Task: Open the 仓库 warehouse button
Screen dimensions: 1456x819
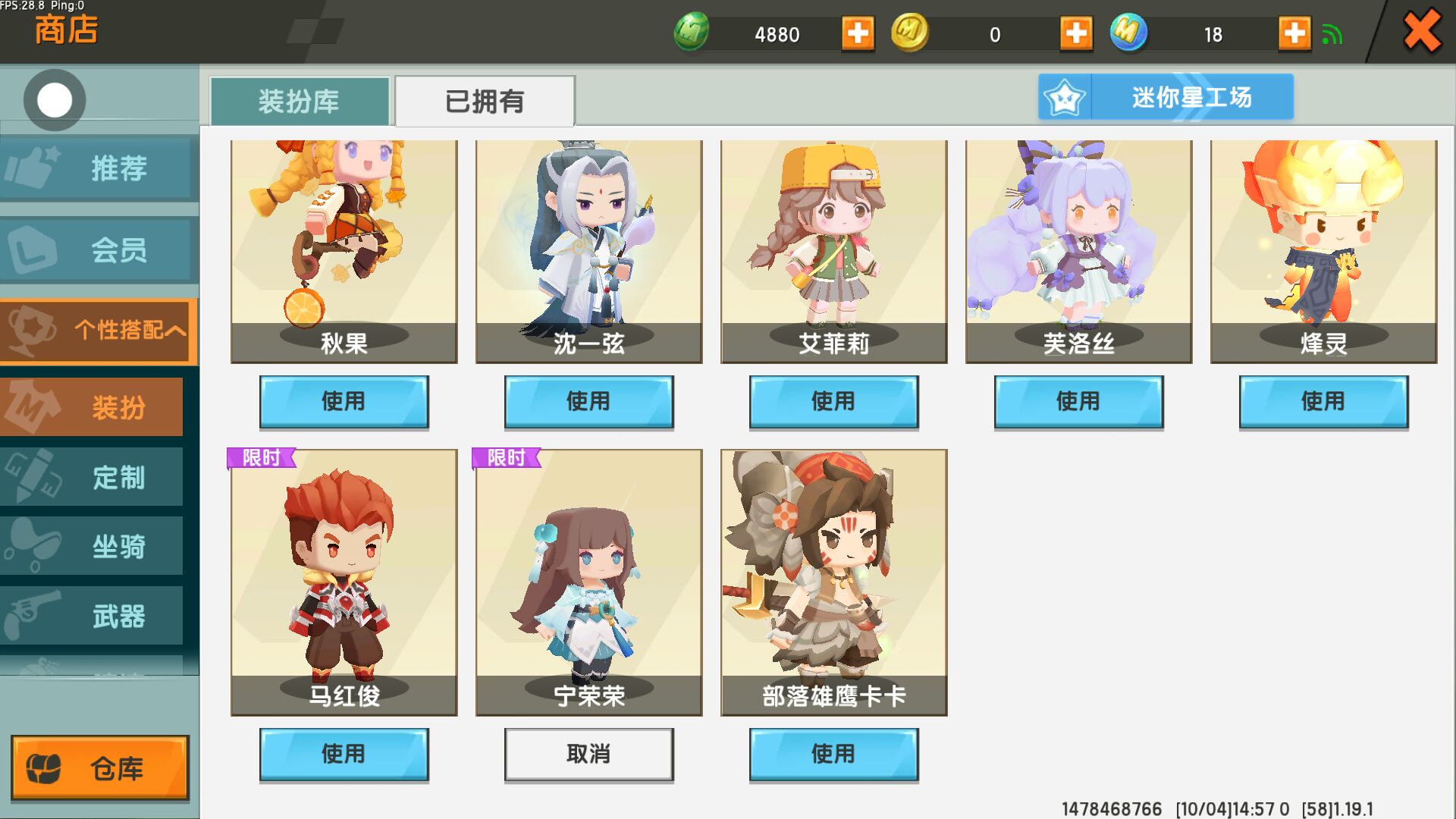Action: (99, 767)
